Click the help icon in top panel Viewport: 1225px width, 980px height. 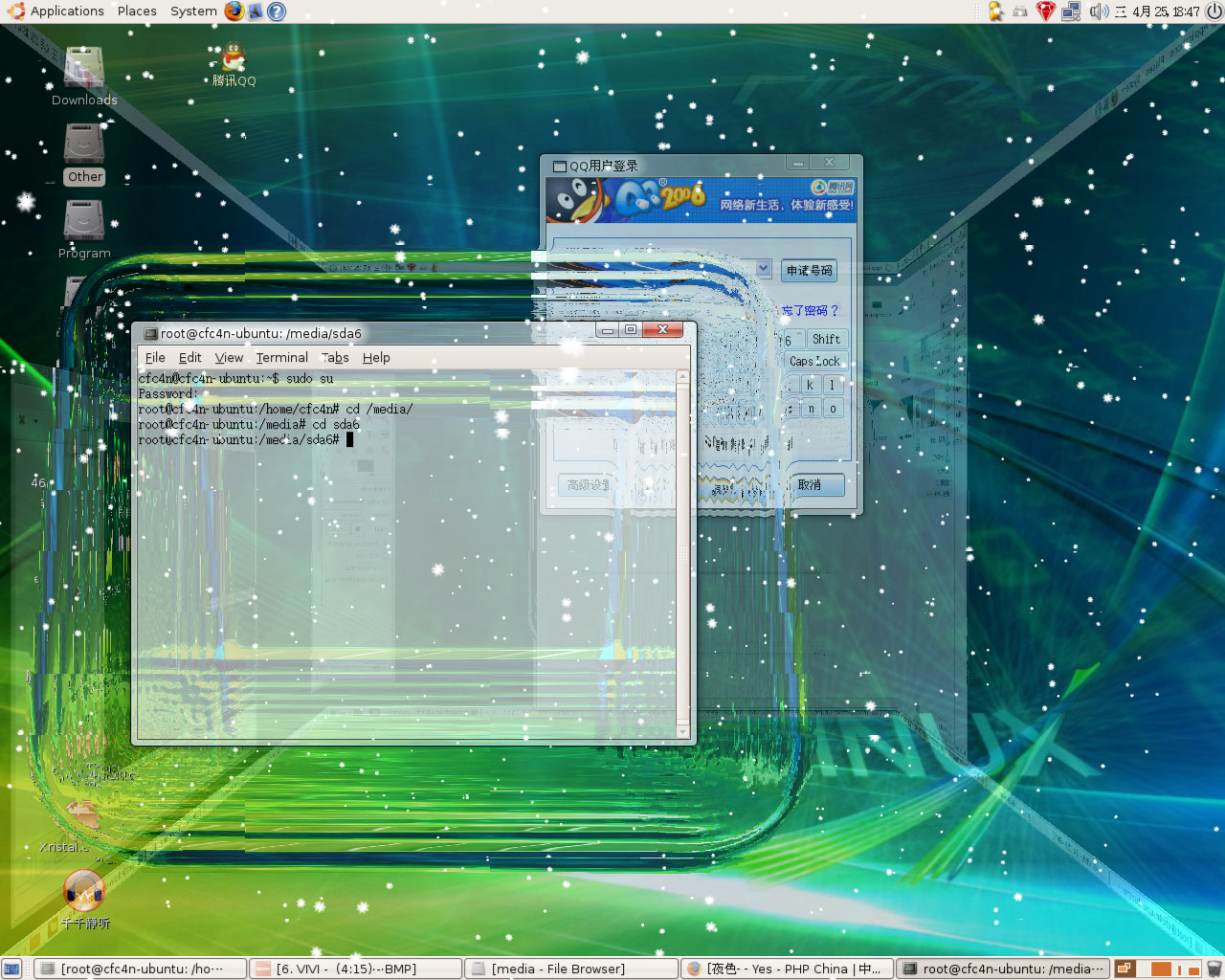(x=277, y=11)
